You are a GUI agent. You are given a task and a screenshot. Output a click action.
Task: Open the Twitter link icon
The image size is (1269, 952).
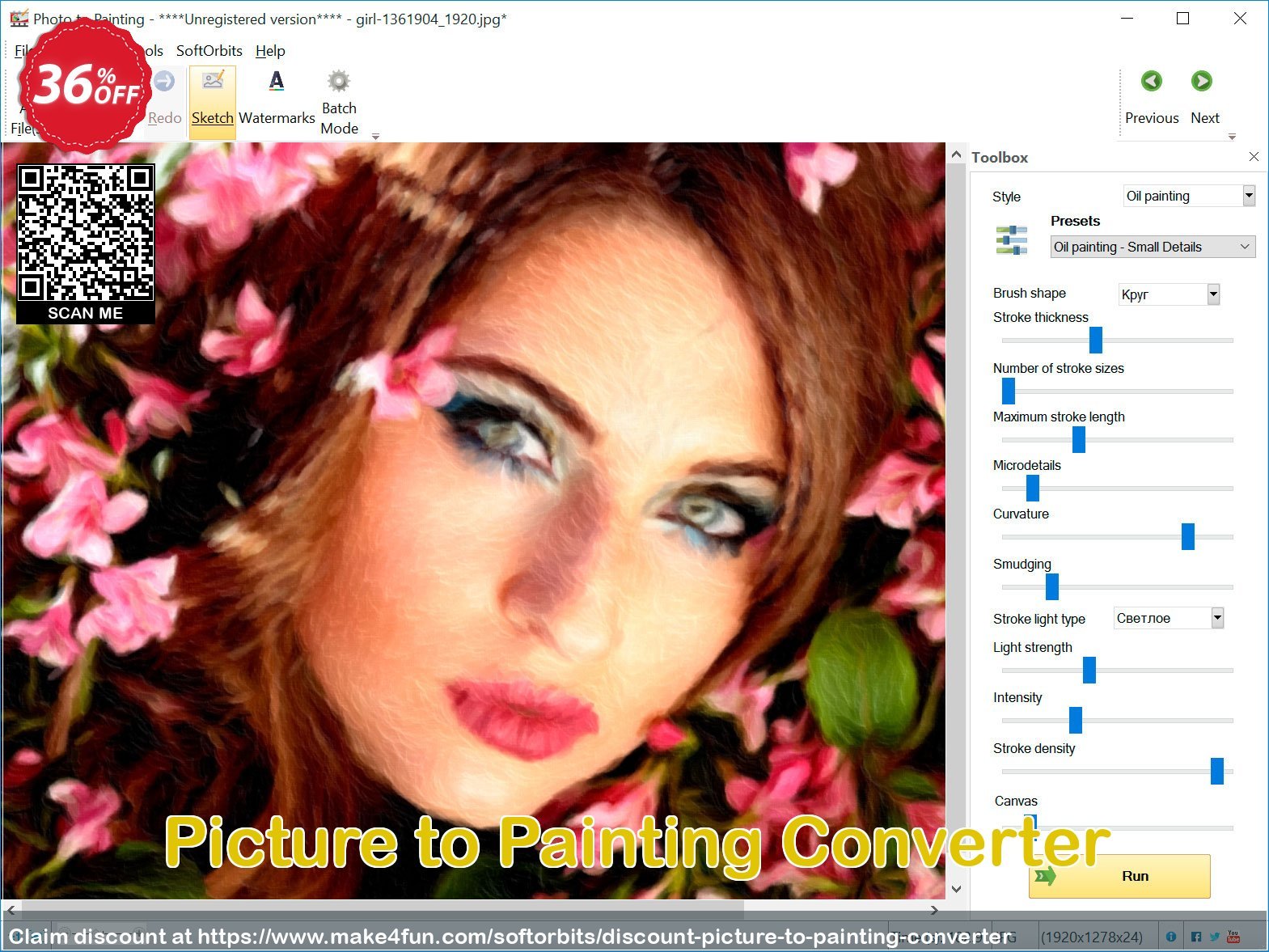[1215, 937]
